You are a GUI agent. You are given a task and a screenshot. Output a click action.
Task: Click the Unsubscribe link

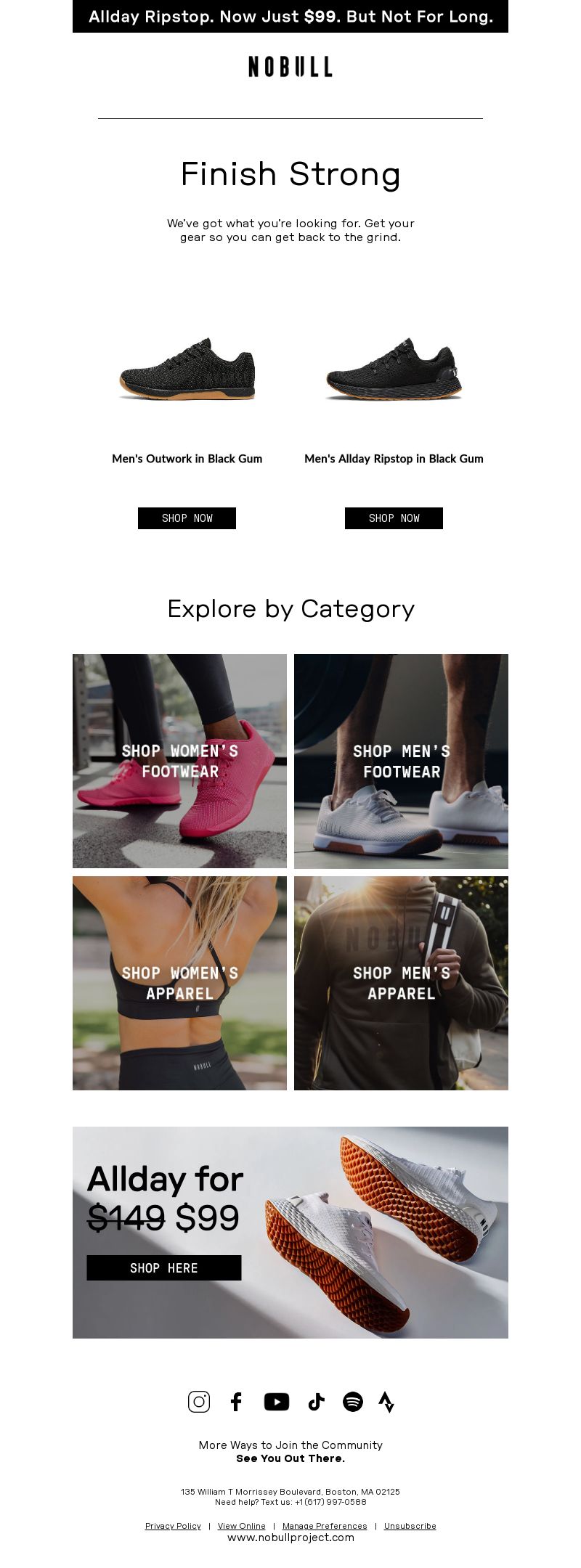tap(410, 1525)
